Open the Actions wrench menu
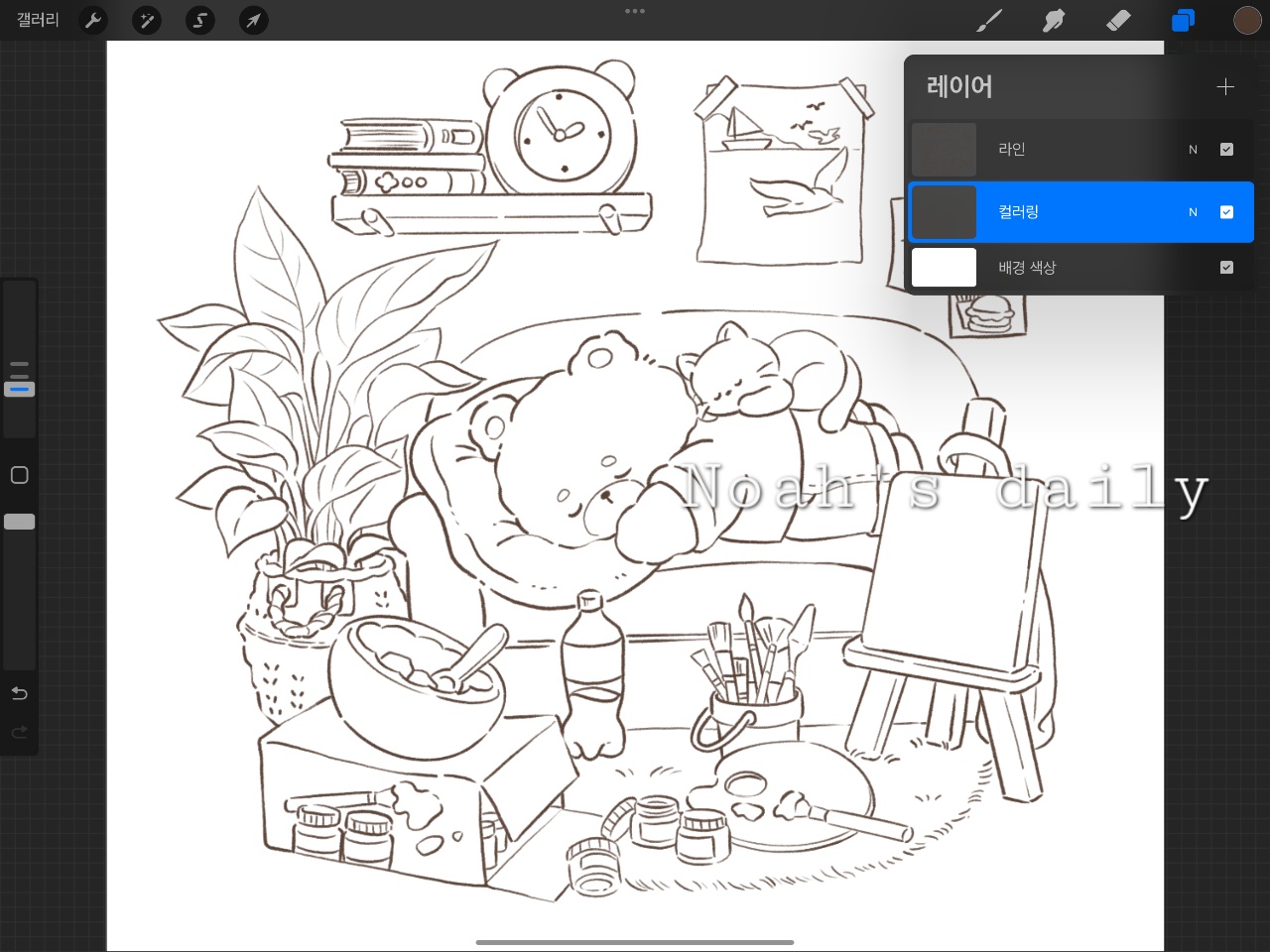Image resolution: width=1270 pixels, height=952 pixels. [93, 20]
